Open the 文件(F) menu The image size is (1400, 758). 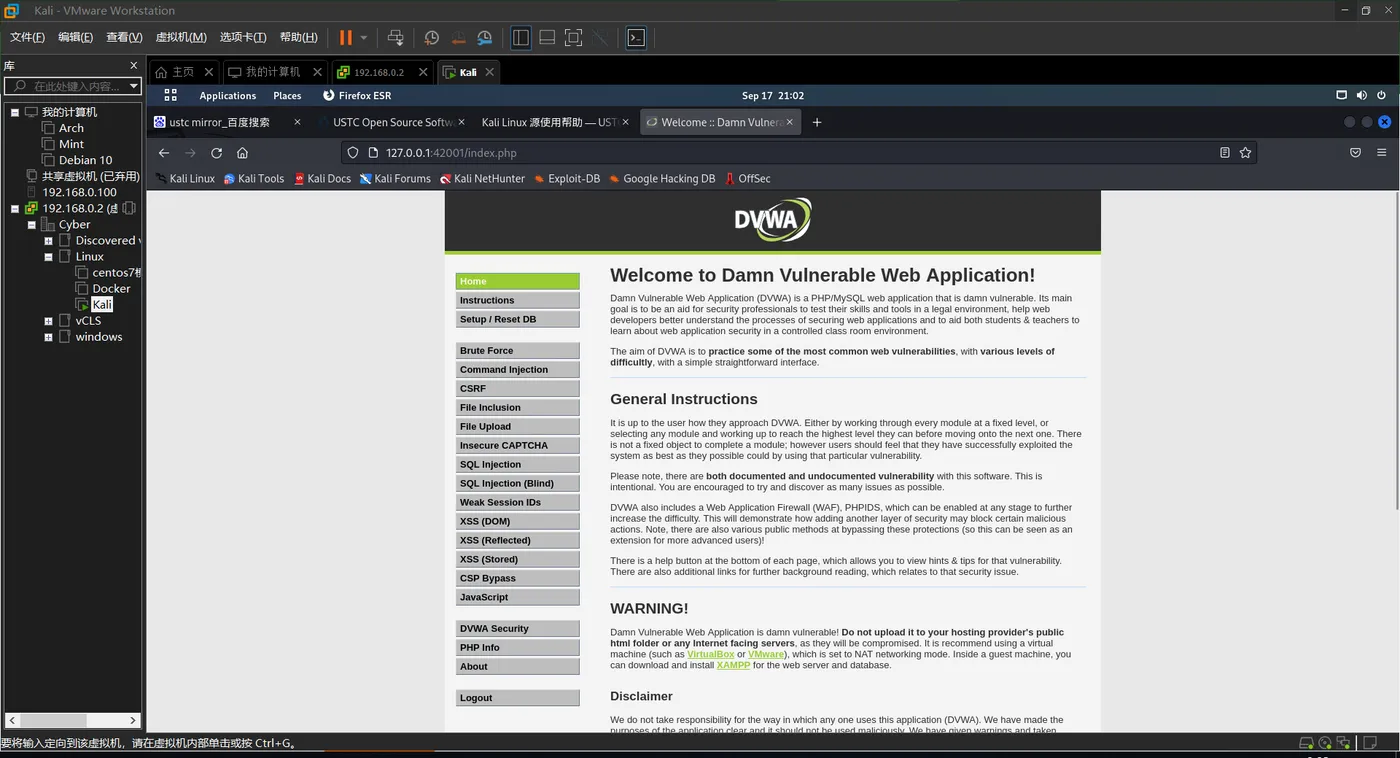(27, 37)
